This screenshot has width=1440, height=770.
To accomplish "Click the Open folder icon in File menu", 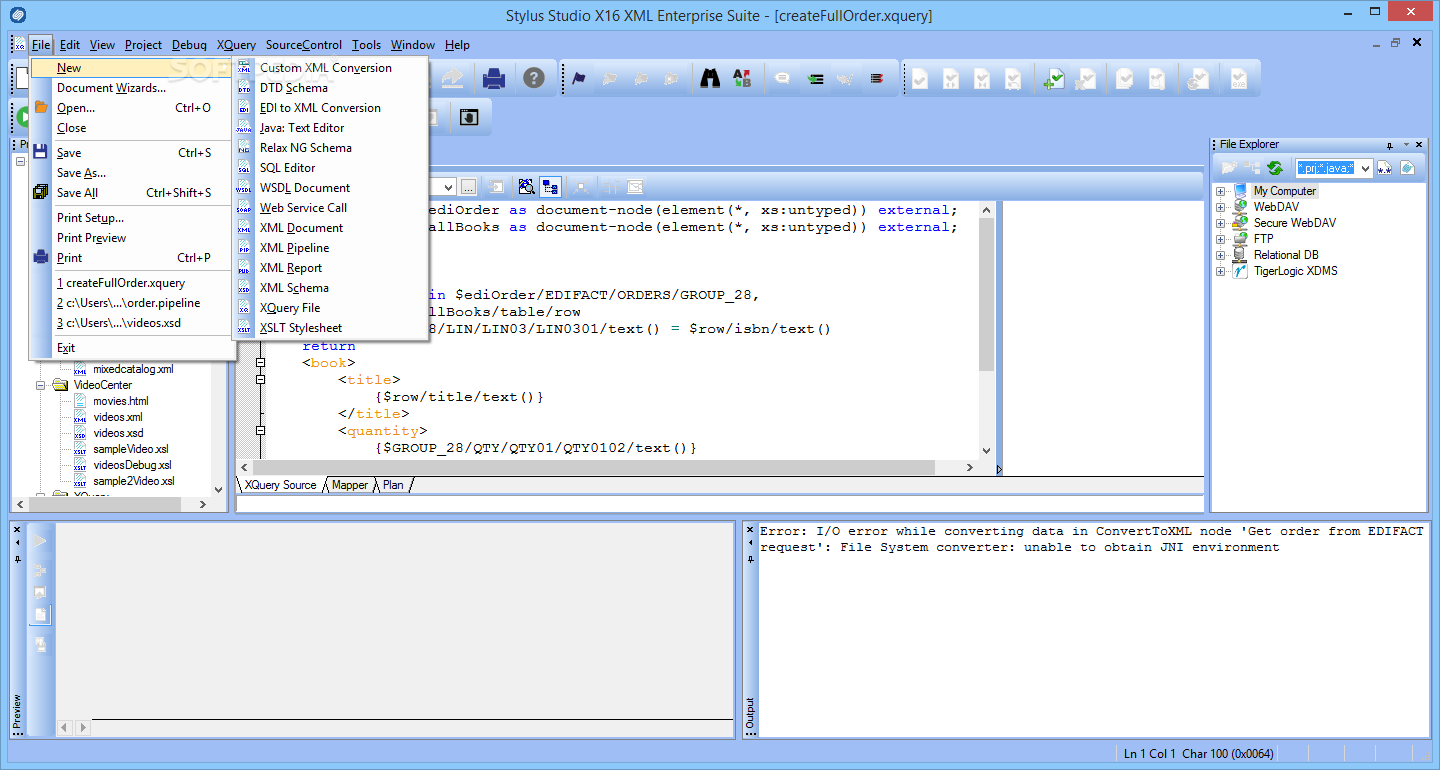I will [41, 108].
